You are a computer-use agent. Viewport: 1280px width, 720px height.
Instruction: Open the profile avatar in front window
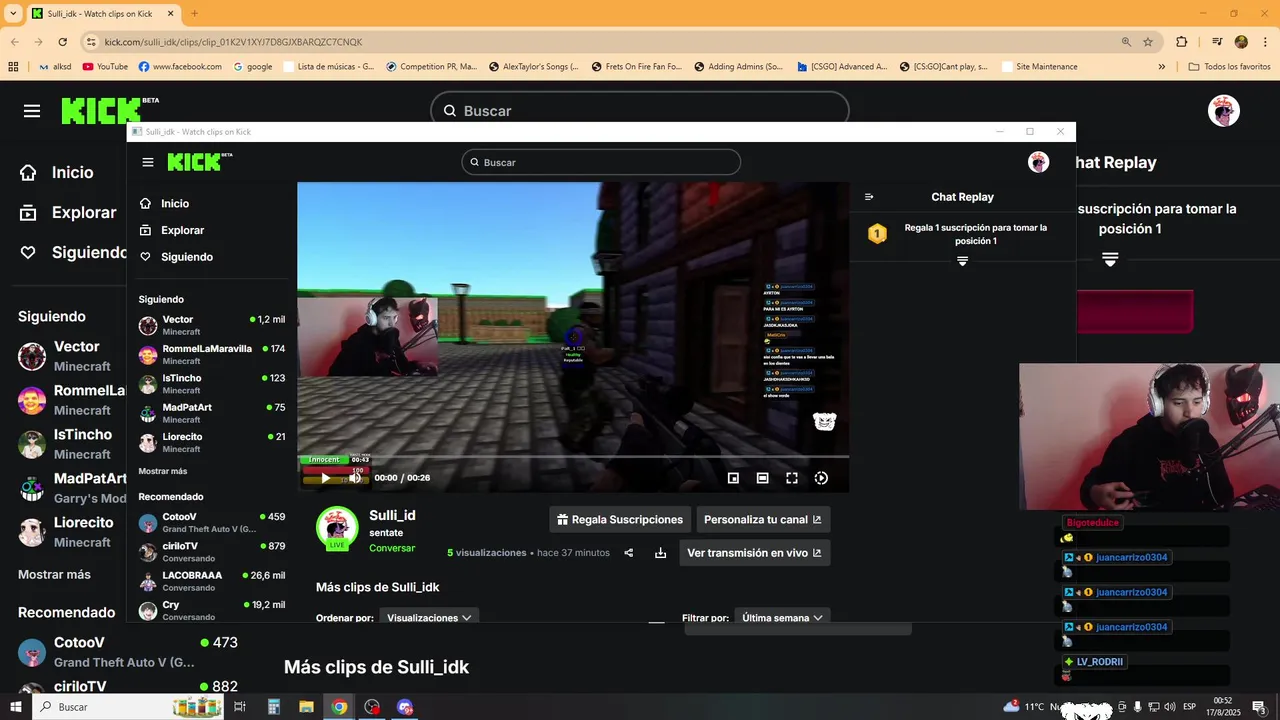point(1038,162)
